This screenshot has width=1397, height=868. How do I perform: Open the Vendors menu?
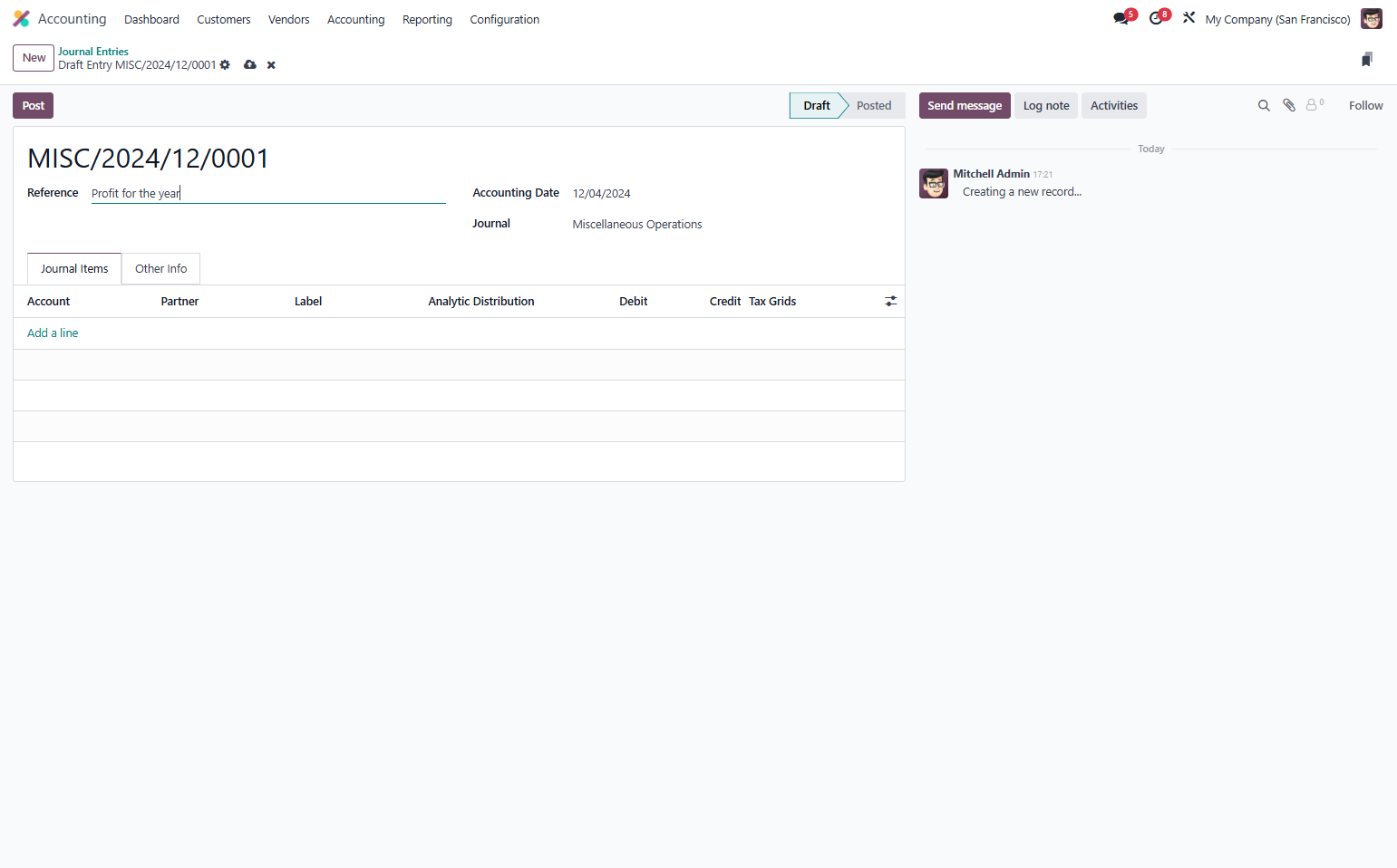click(x=288, y=19)
